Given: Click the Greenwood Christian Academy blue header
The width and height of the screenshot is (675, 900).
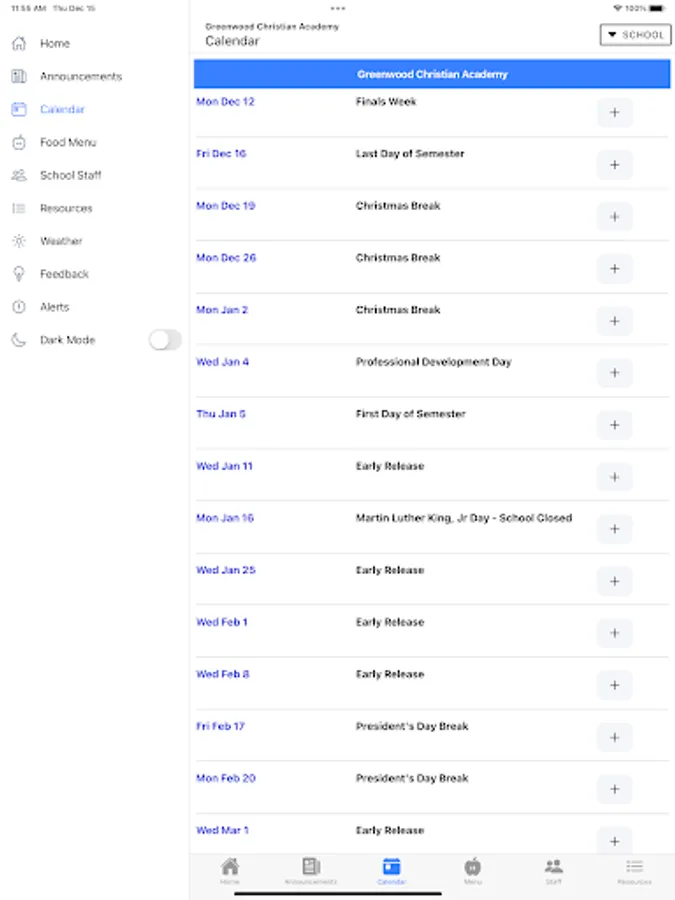Looking at the screenshot, I should tap(432, 74).
